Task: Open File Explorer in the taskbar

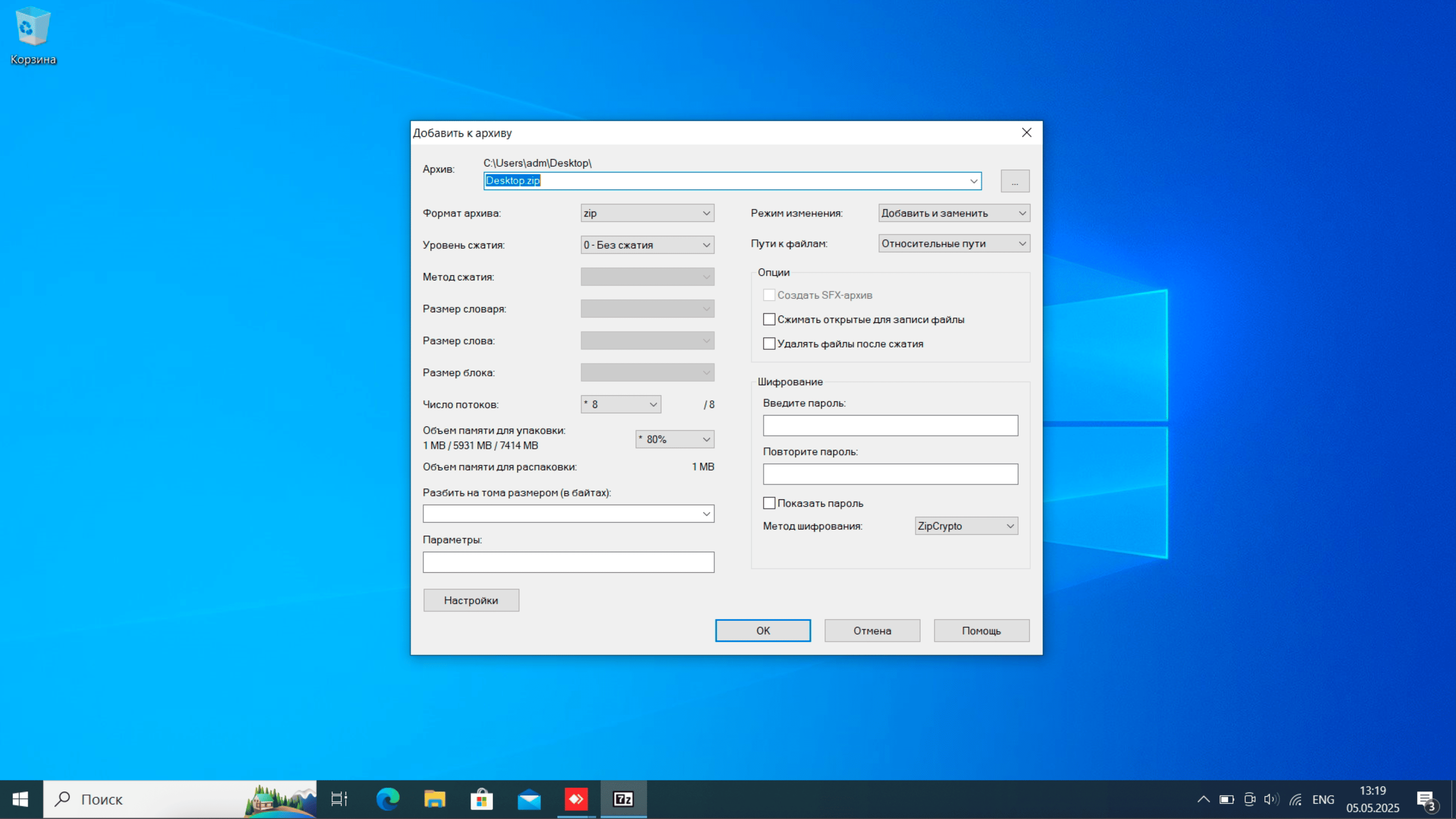Action: 435,799
